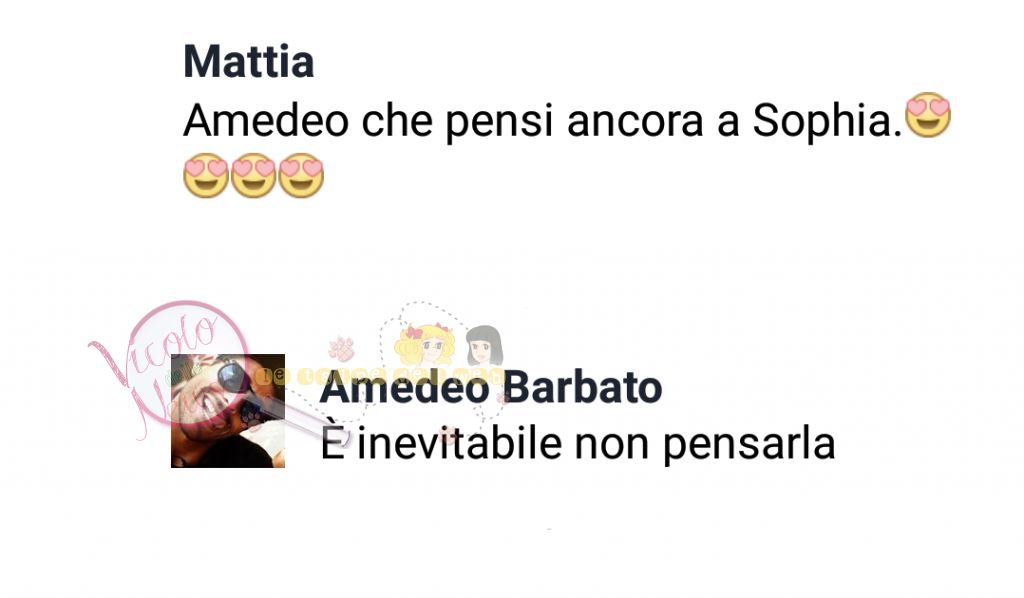Click Amedeo Barbato's profile picture
1024x598 pixels.
click(228, 411)
